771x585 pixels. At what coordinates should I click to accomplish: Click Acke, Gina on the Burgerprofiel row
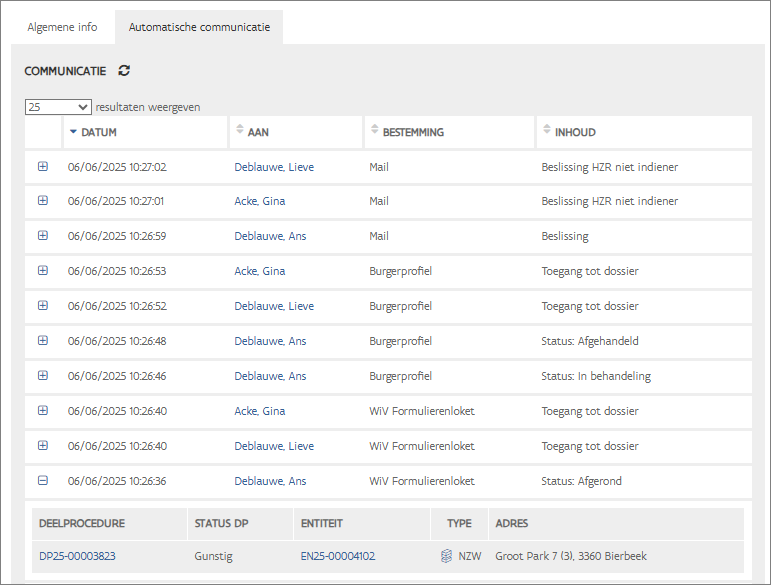[259, 271]
